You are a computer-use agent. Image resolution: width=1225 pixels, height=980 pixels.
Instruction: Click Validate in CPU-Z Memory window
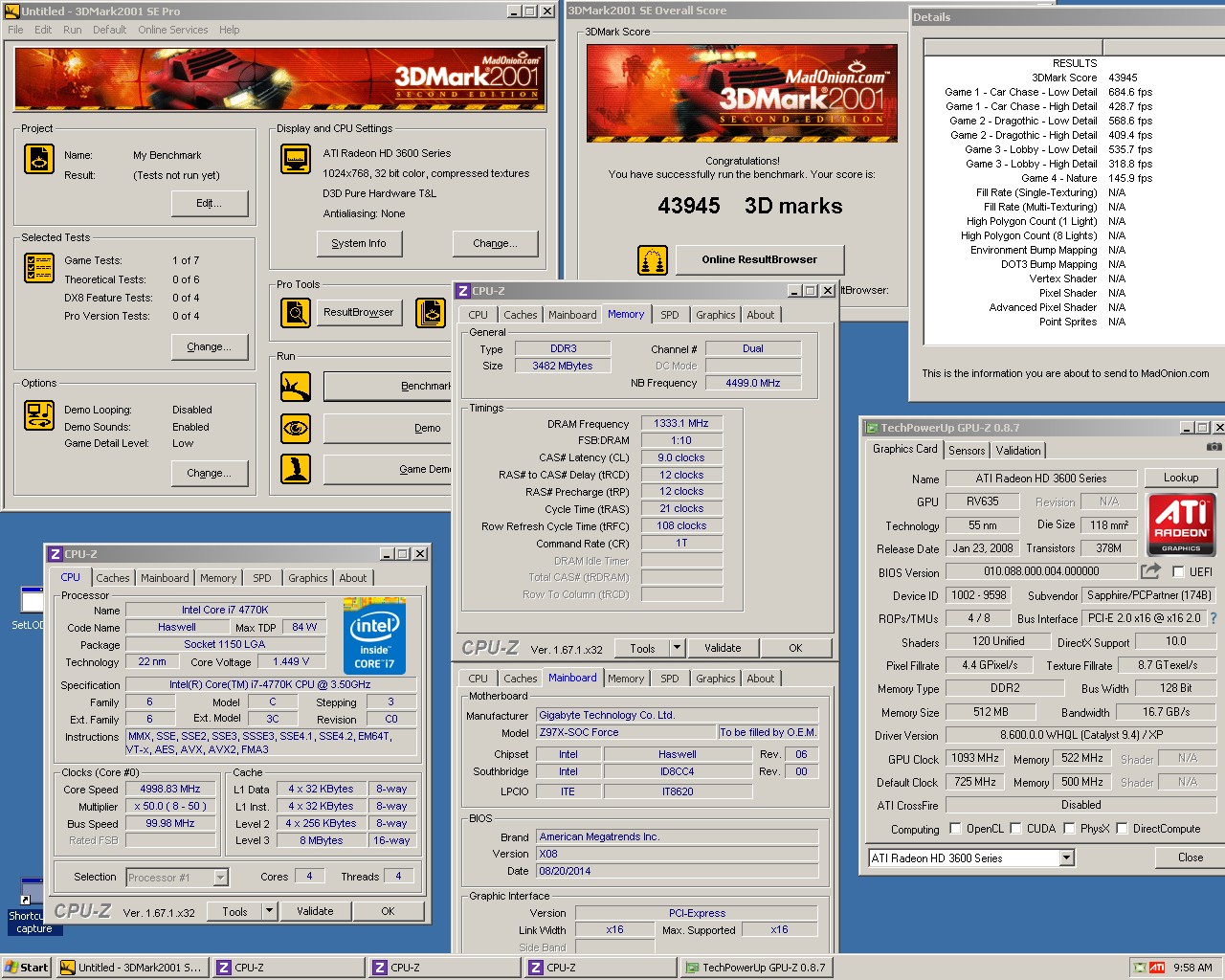[723, 648]
